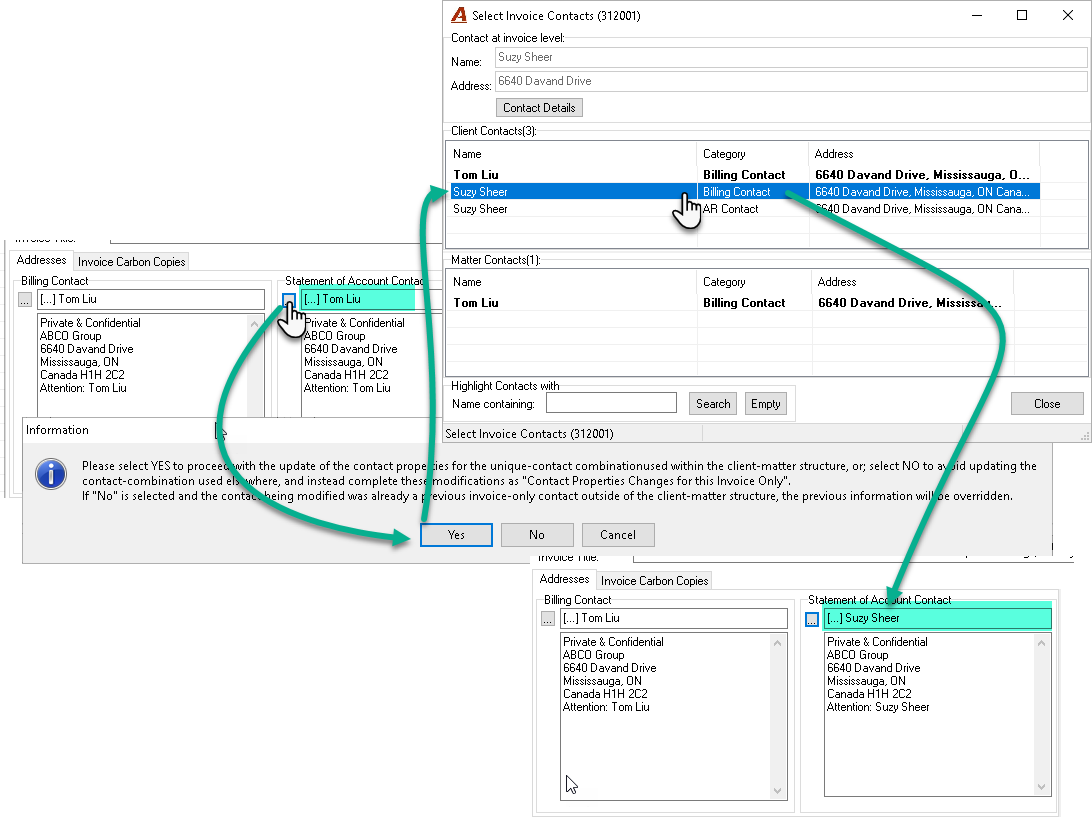Click up arrow of lower-panel Billing Contact address scrollbar
This screenshot has height=817, width=1092.
click(x=777, y=644)
